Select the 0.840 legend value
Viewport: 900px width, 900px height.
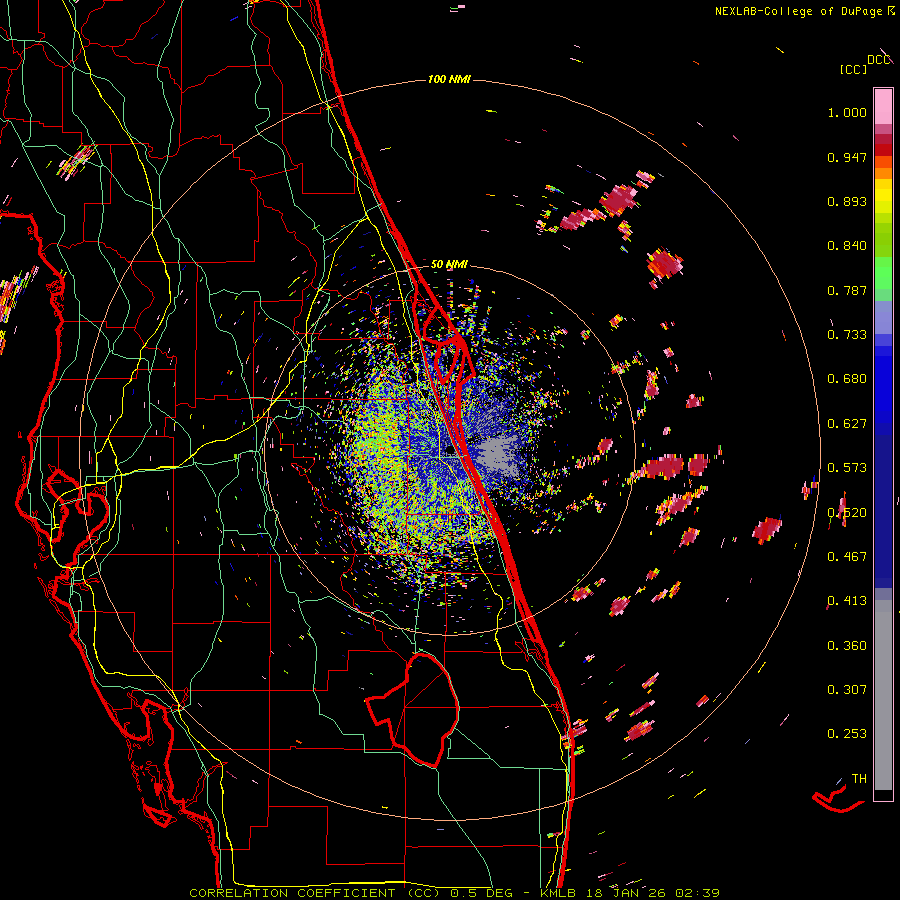pyautogui.click(x=847, y=246)
